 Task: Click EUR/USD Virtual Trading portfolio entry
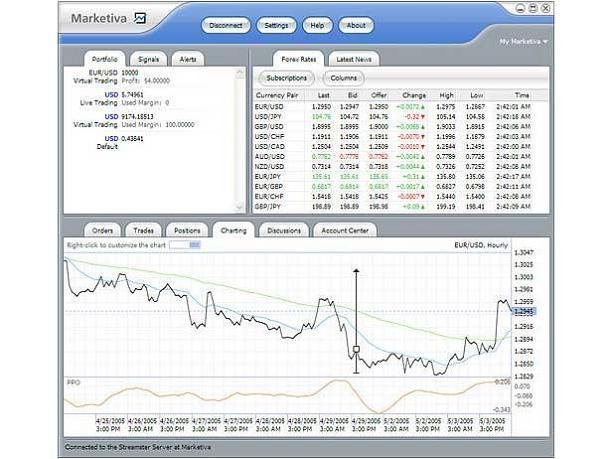pyautogui.click(x=121, y=77)
